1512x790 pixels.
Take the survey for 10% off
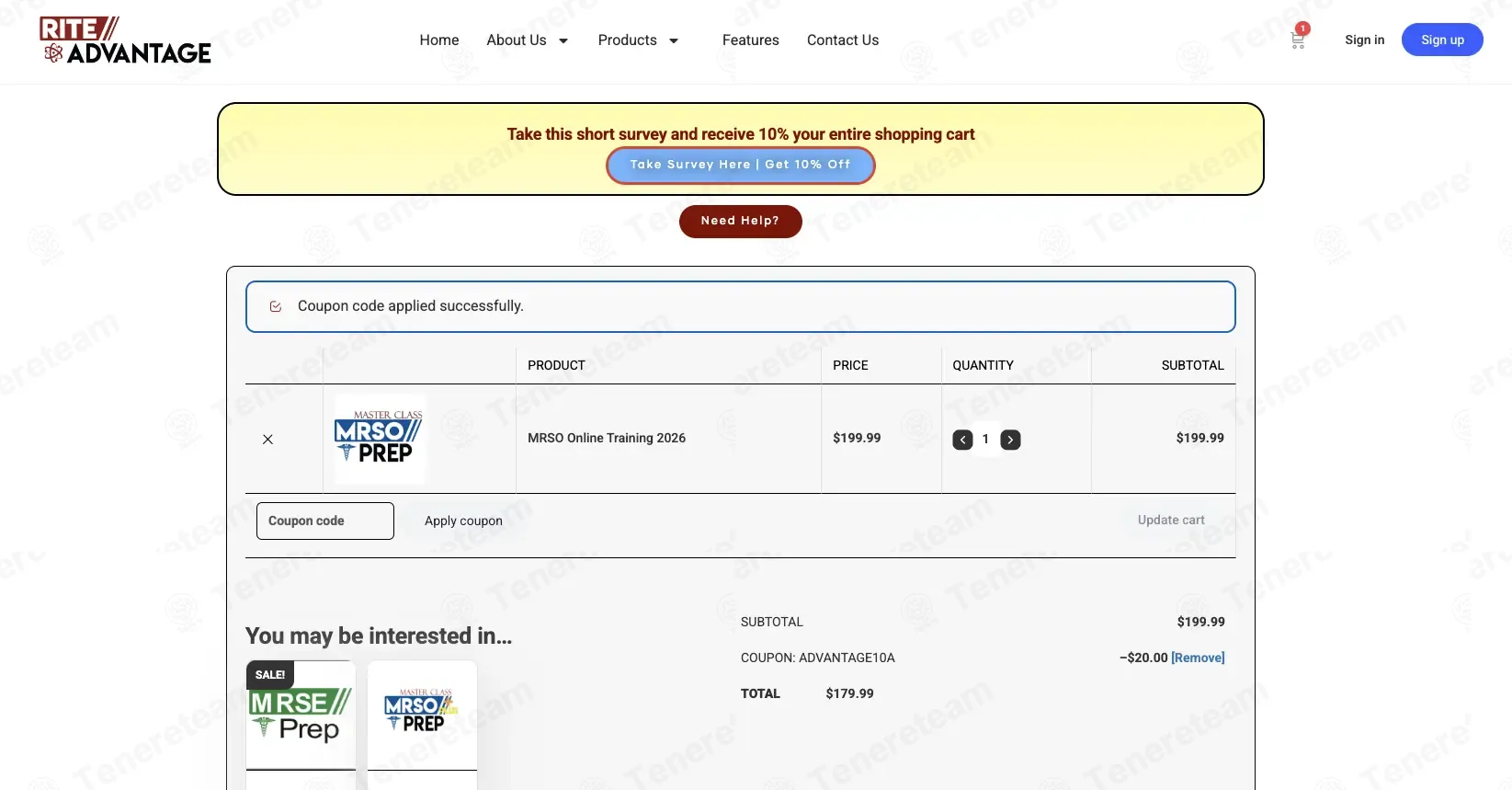(x=741, y=166)
